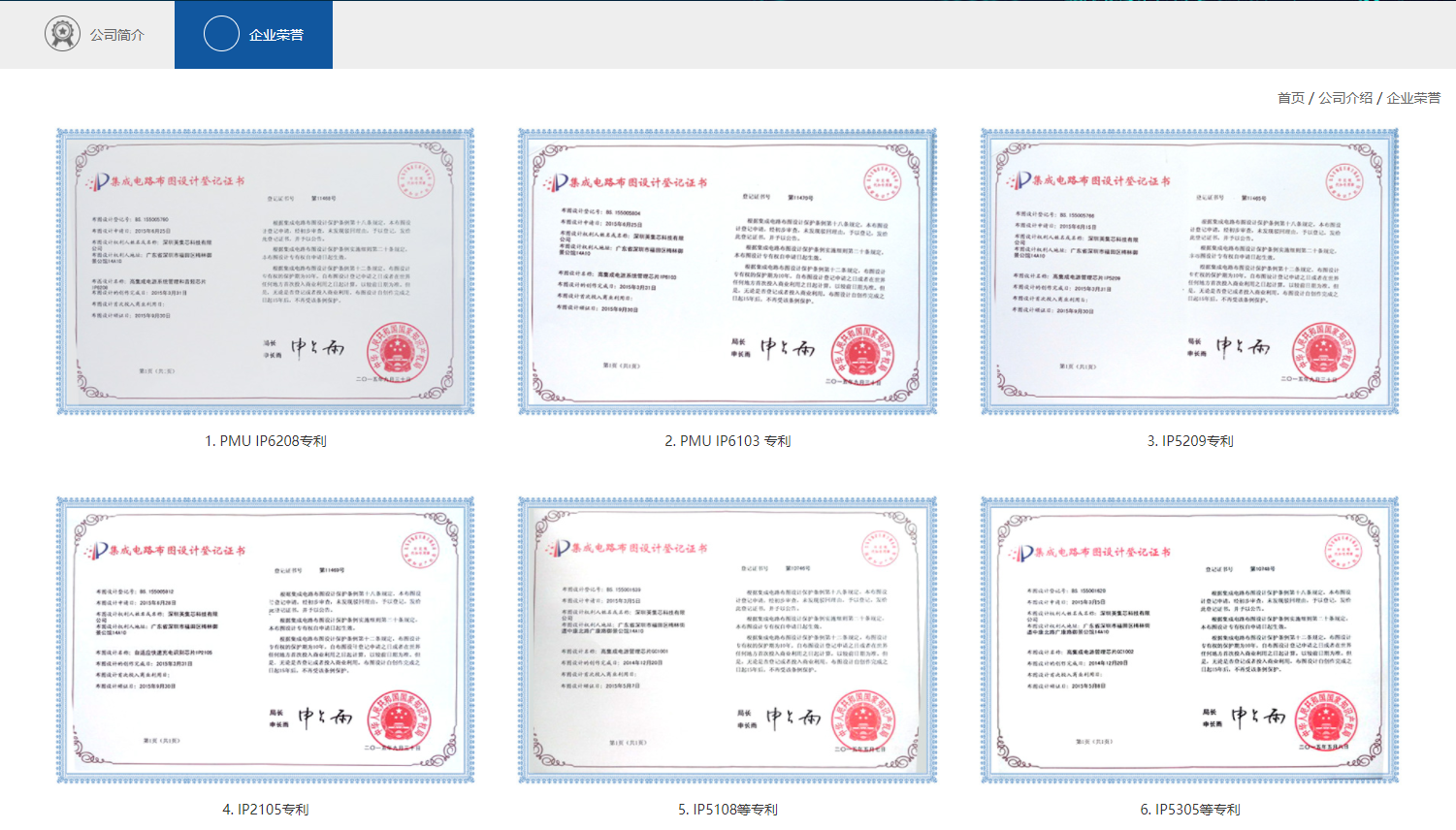Screen dimensions: 1456x830
Task: Open the PMU IP6208 certificate image
Action: [x=265, y=271]
